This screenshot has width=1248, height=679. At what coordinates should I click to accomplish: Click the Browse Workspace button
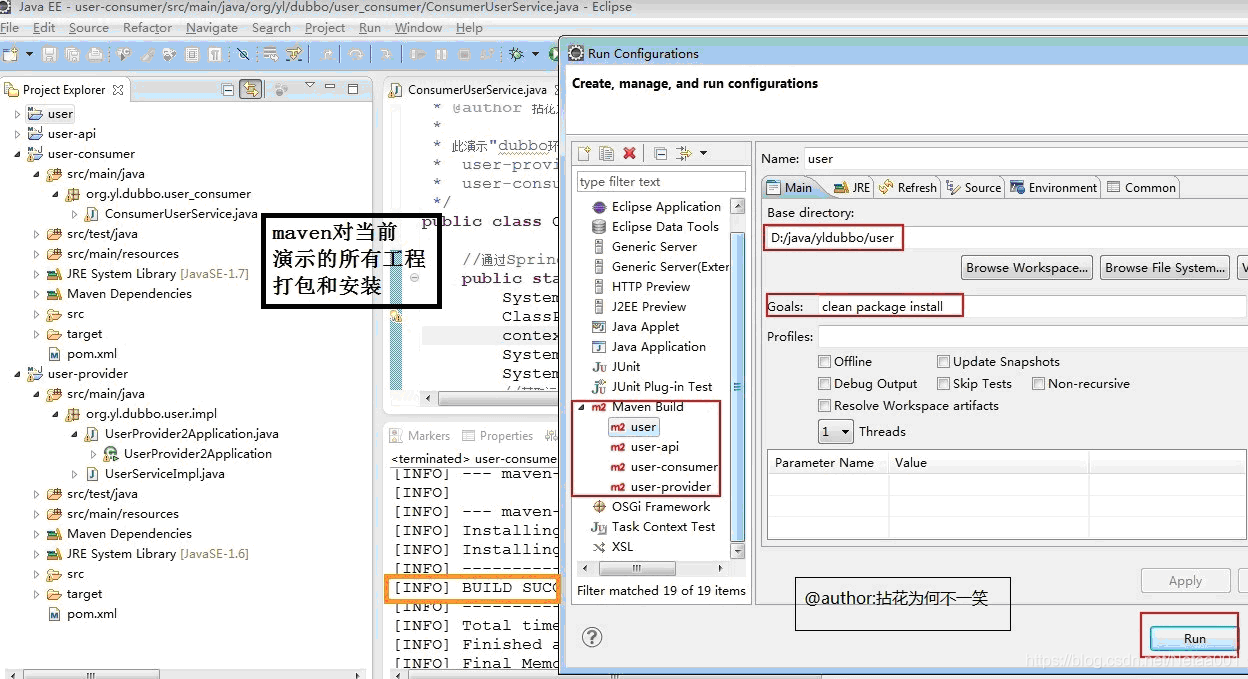coord(1027,268)
